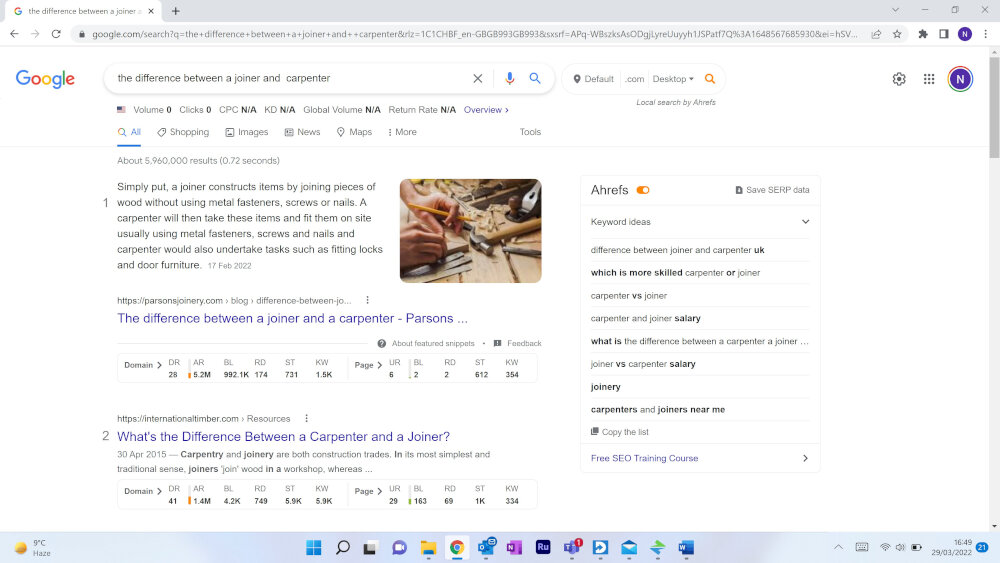
Task: Collapse the Keyword ideas section
Action: click(x=805, y=222)
